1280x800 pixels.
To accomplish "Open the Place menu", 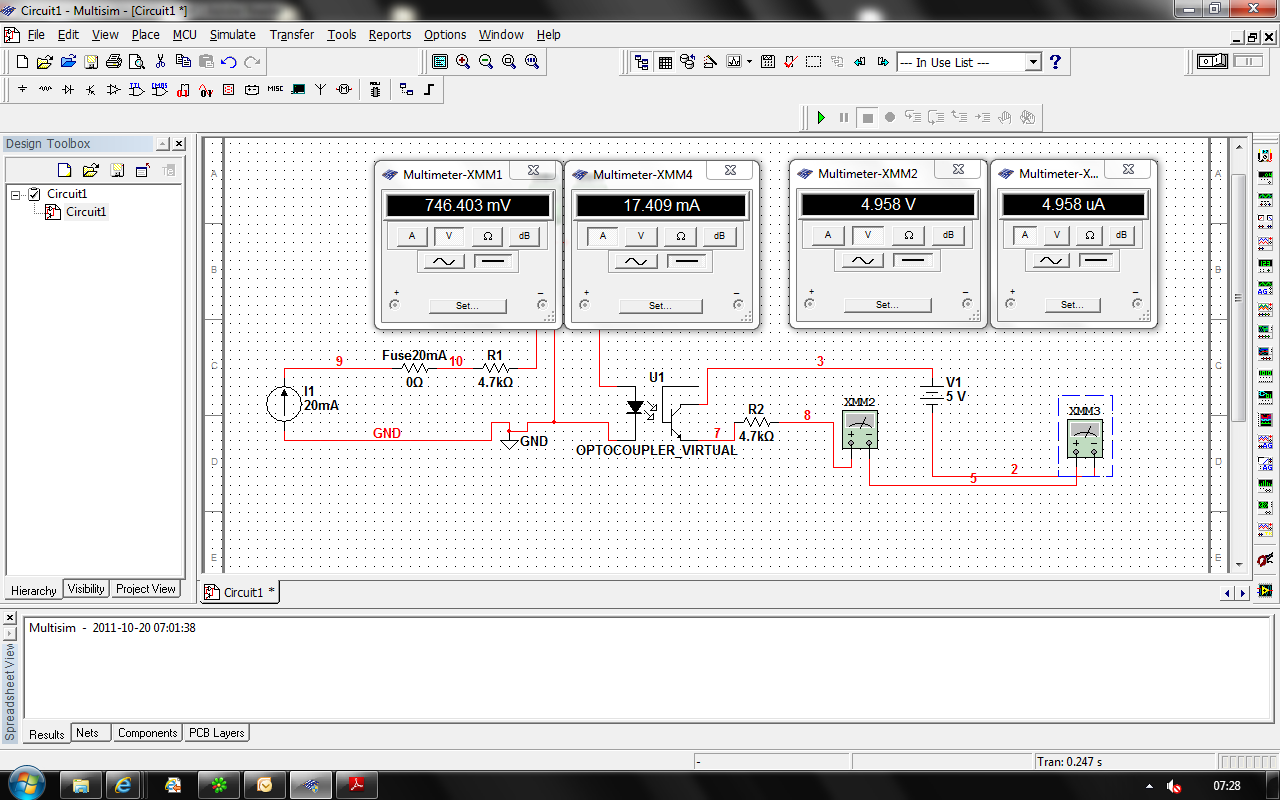I will pos(145,34).
